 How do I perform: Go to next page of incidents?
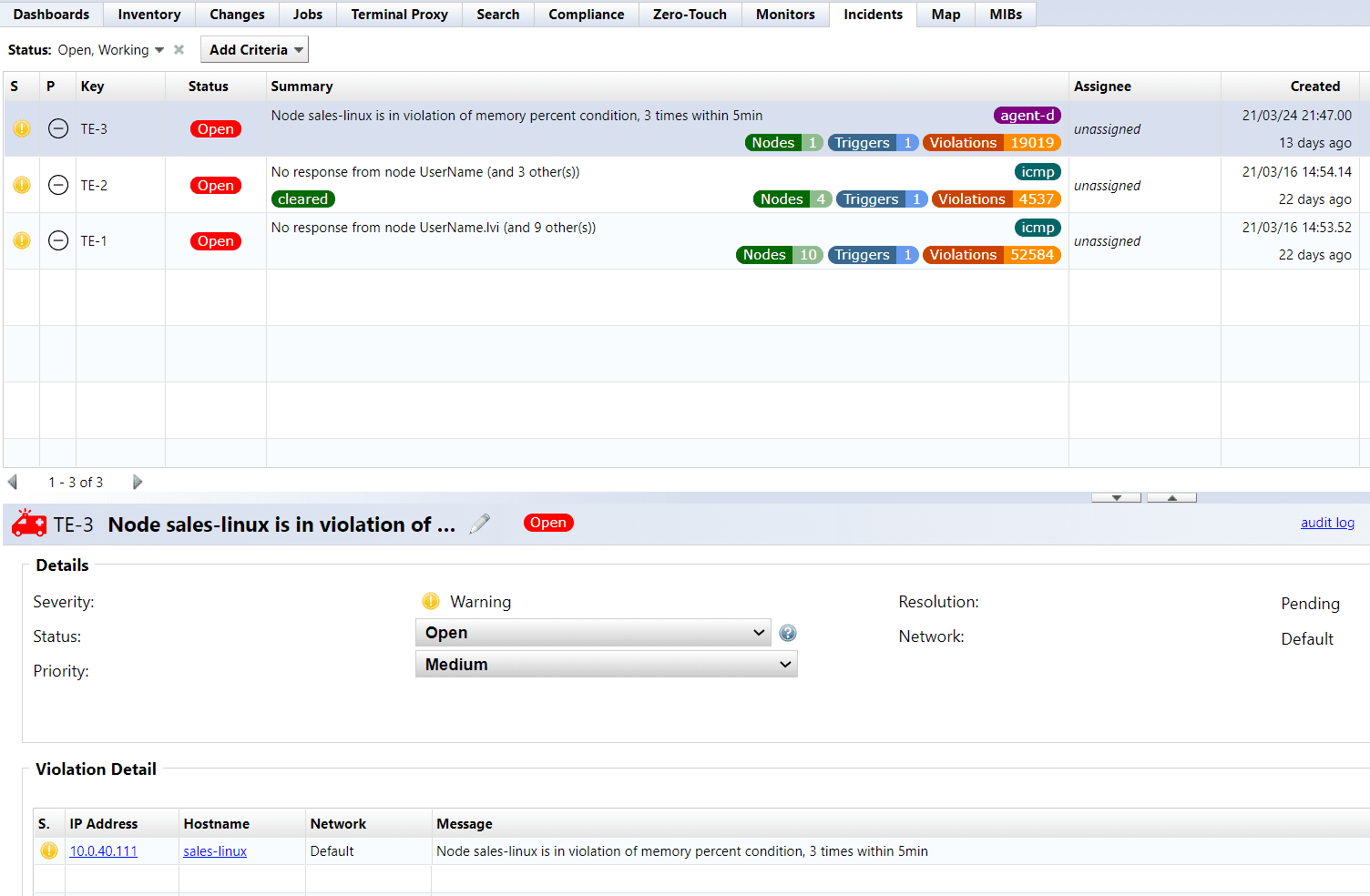[x=138, y=483]
